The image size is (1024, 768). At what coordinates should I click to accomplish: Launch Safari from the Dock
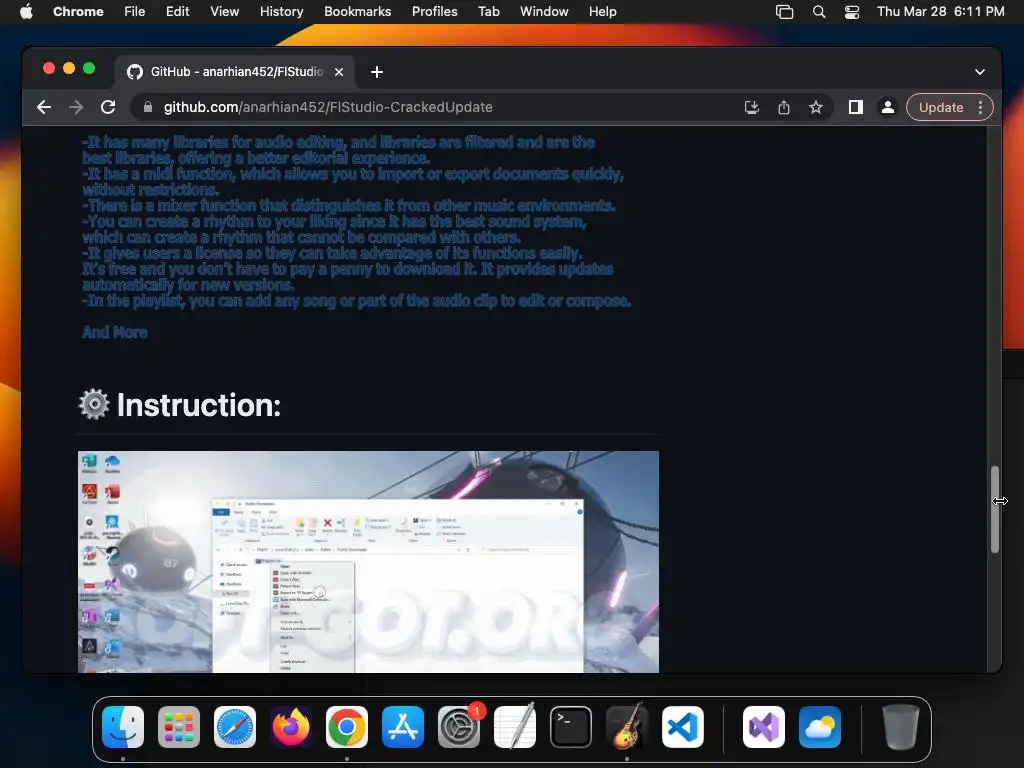[x=235, y=727]
